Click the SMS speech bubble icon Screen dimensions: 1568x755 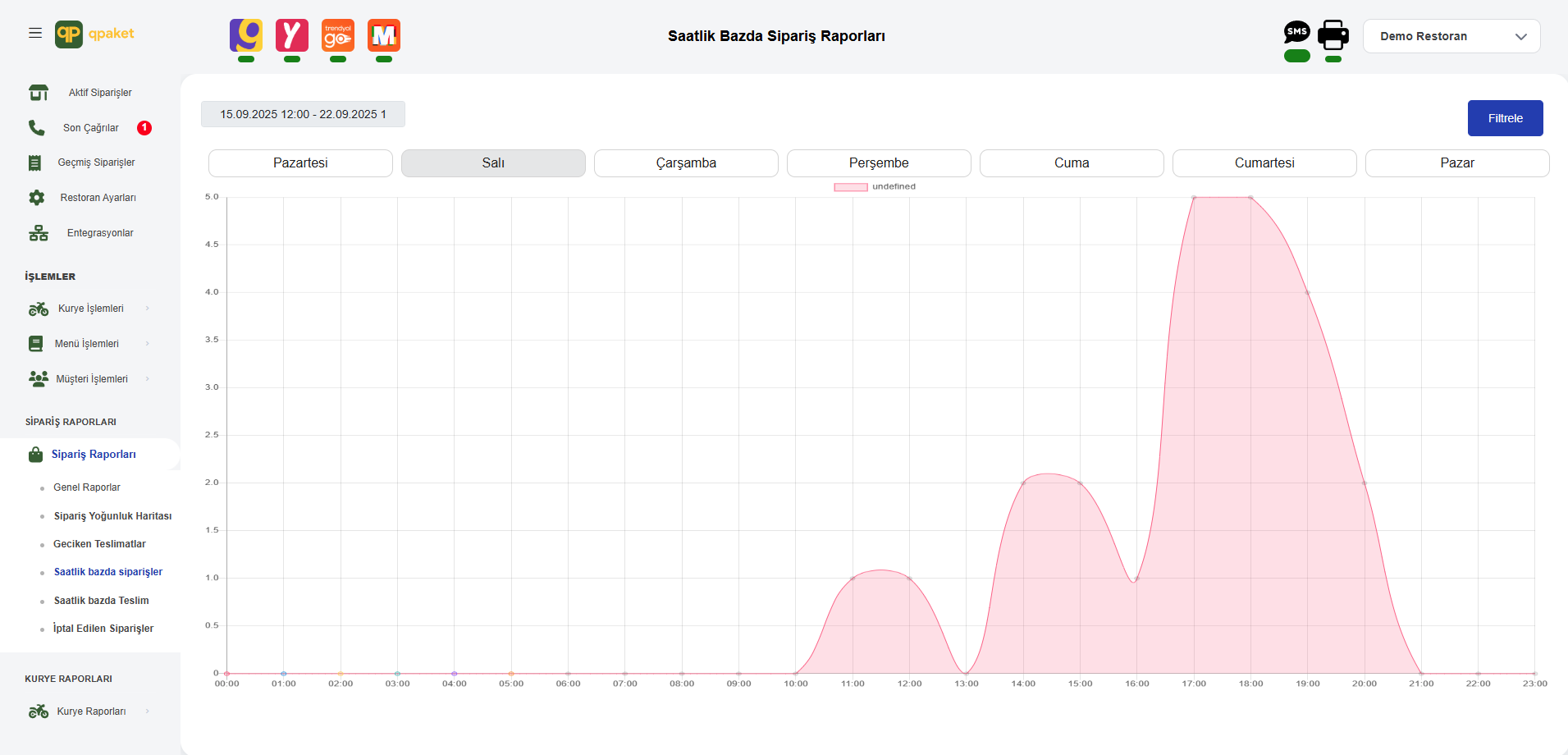tap(1296, 33)
